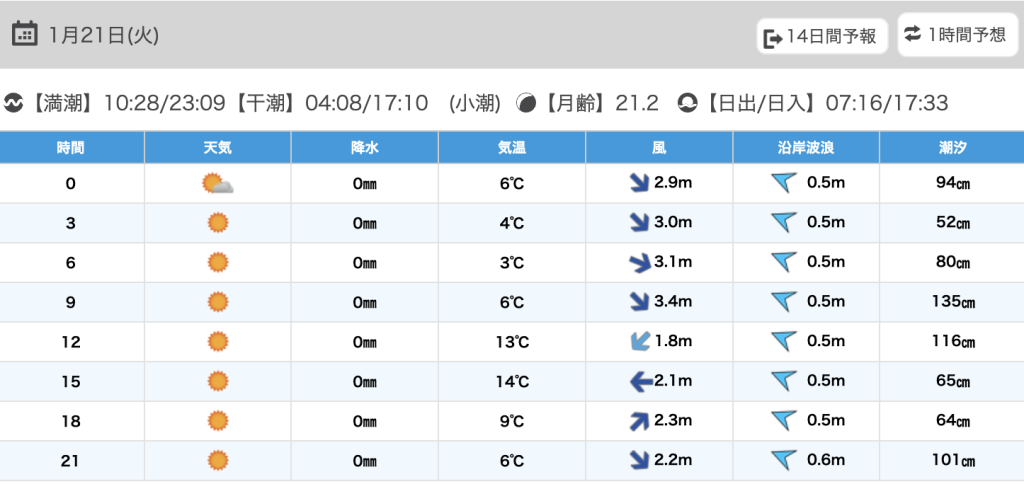This screenshot has width=1024, height=484.
Task: Click the up-right wind arrow at 2.3m
Action: pyautogui.click(x=639, y=421)
